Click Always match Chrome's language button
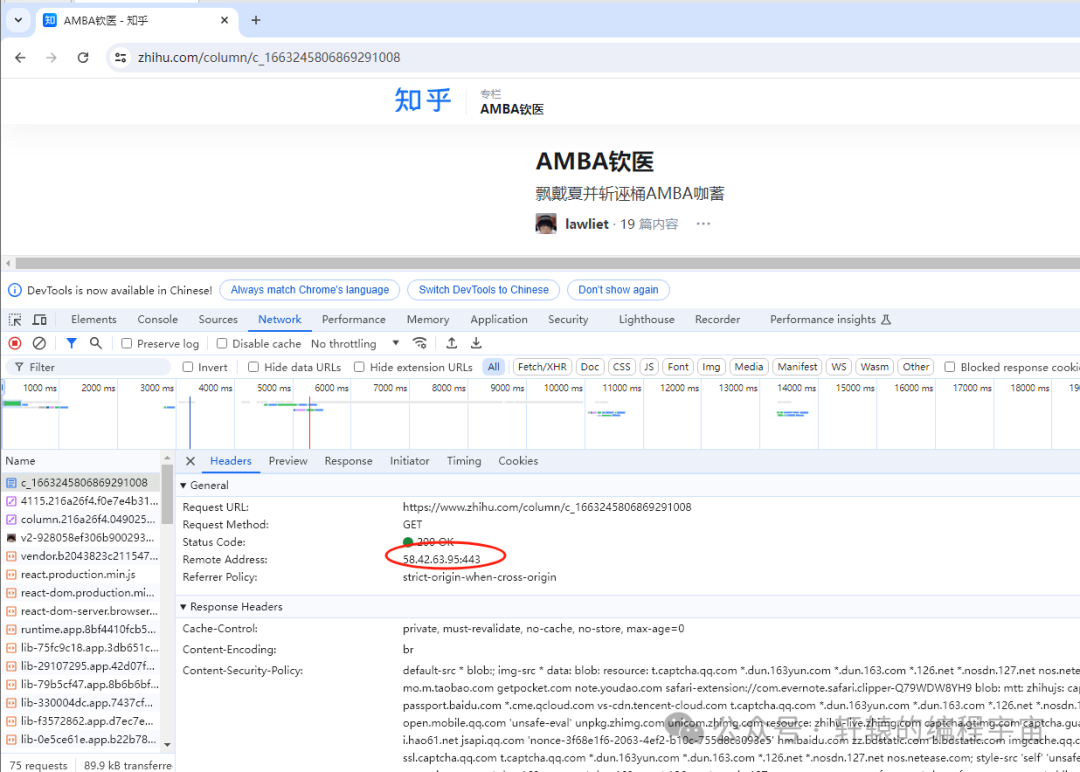 coord(309,290)
